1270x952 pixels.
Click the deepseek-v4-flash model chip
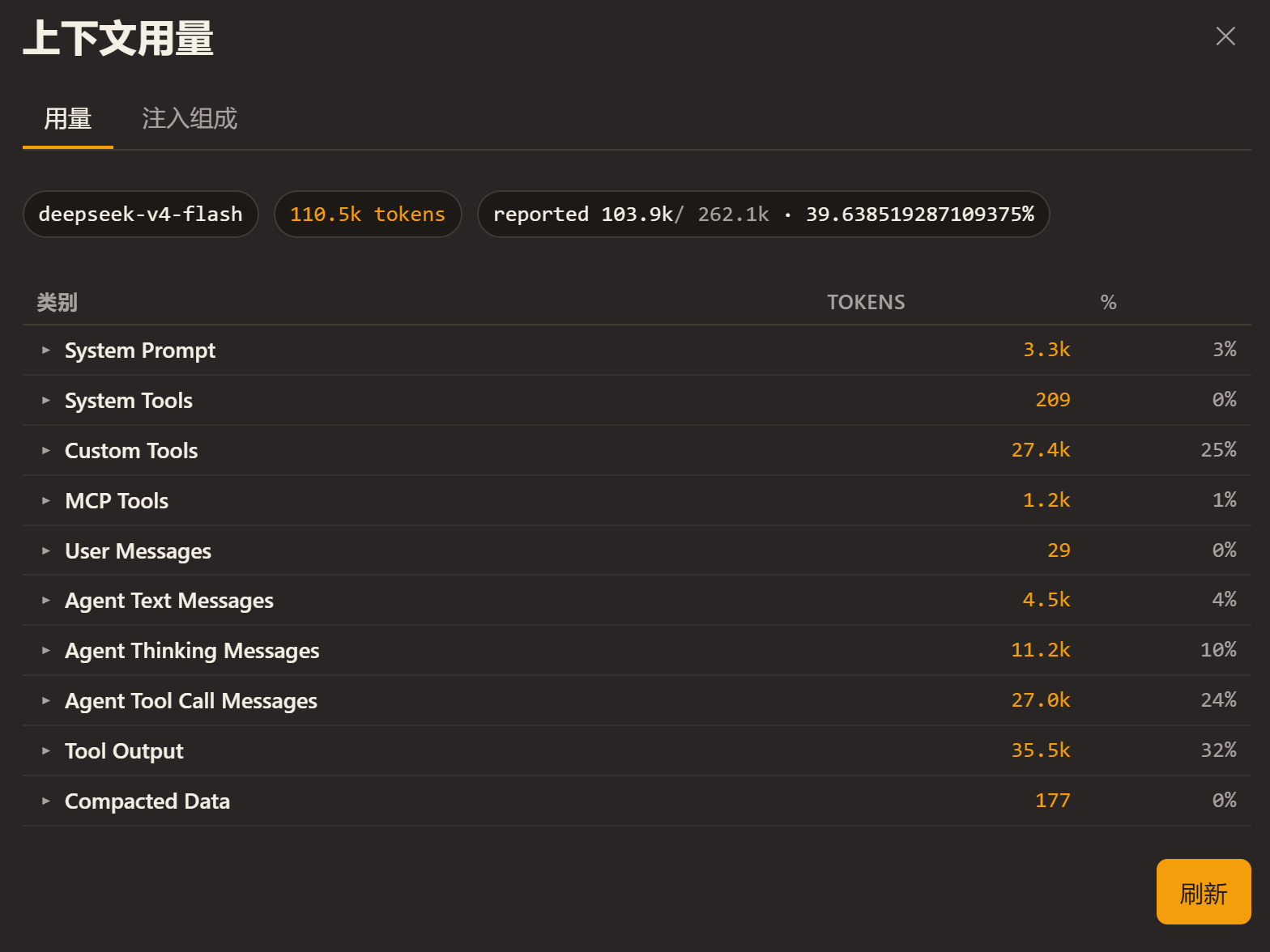coord(141,215)
